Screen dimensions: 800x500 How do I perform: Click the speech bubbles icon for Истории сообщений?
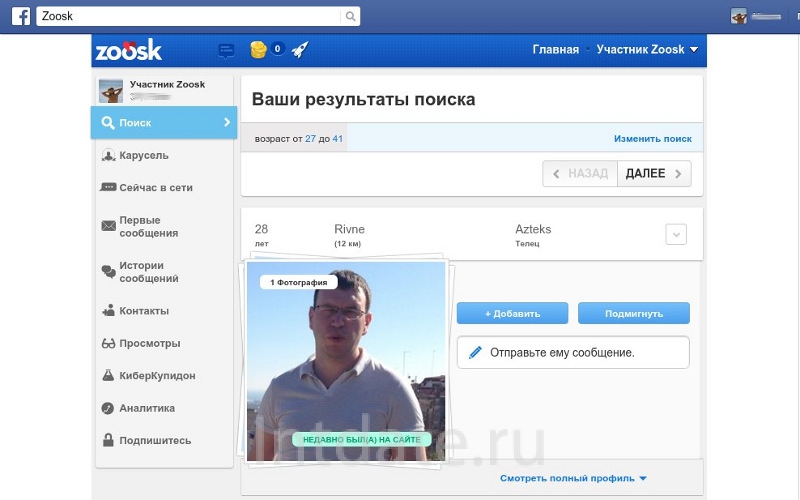pos(108,271)
